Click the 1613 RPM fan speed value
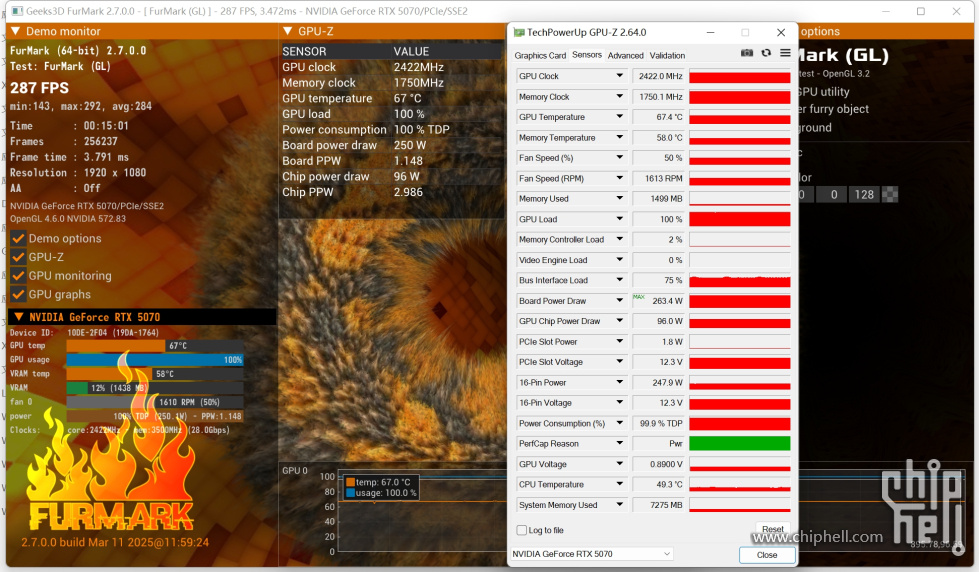This screenshot has width=979, height=572. tap(660, 179)
